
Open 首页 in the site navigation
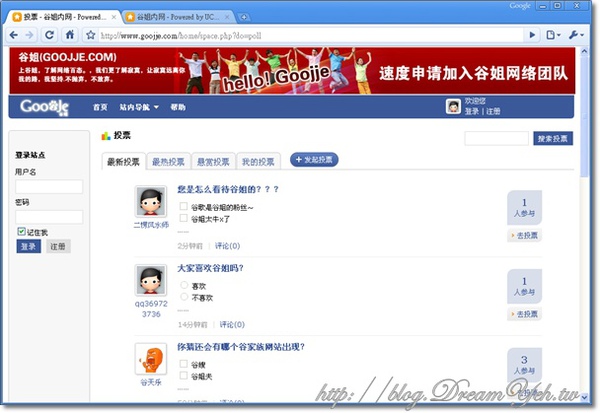[100, 107]
